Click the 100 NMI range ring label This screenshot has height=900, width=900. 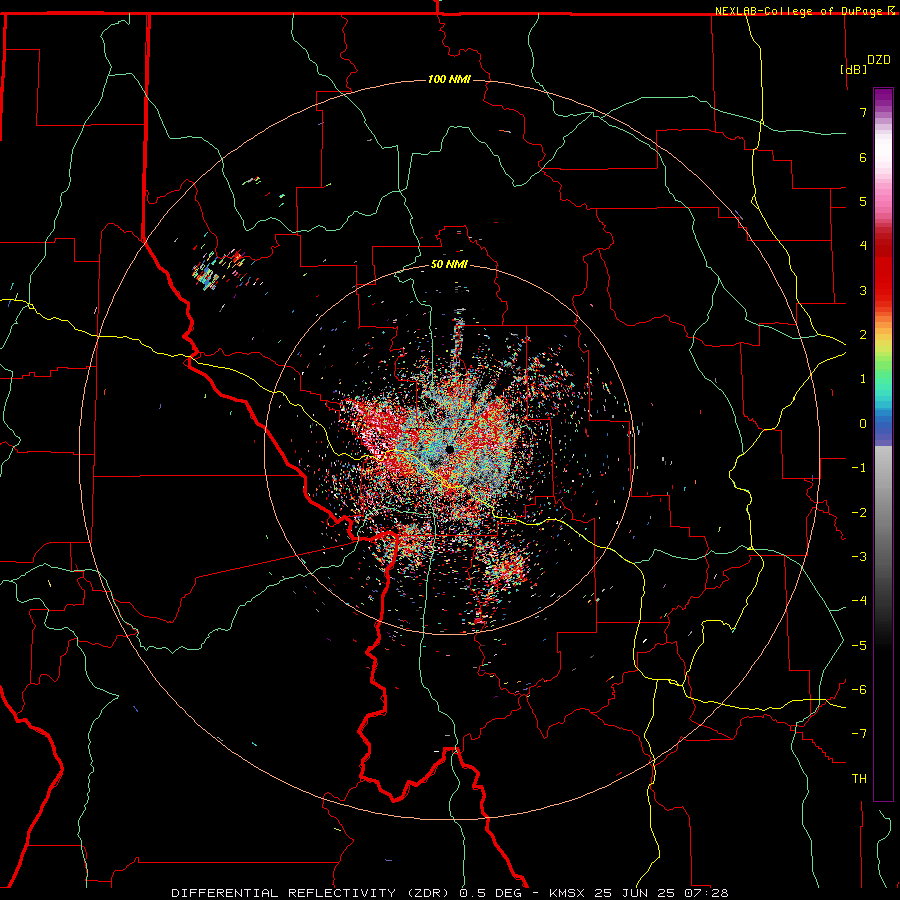pos(449,79)
